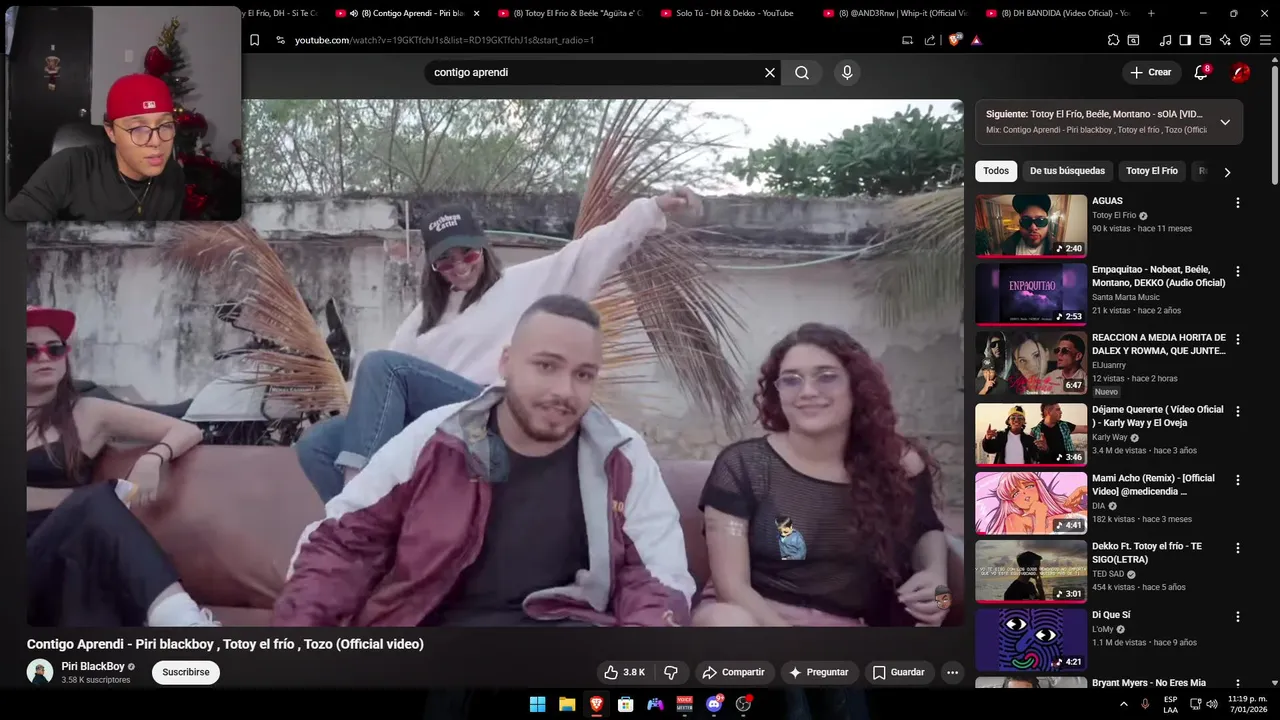The image size is (1280, 720).
Task: Click the Compartir button
Action: (734, 672)
